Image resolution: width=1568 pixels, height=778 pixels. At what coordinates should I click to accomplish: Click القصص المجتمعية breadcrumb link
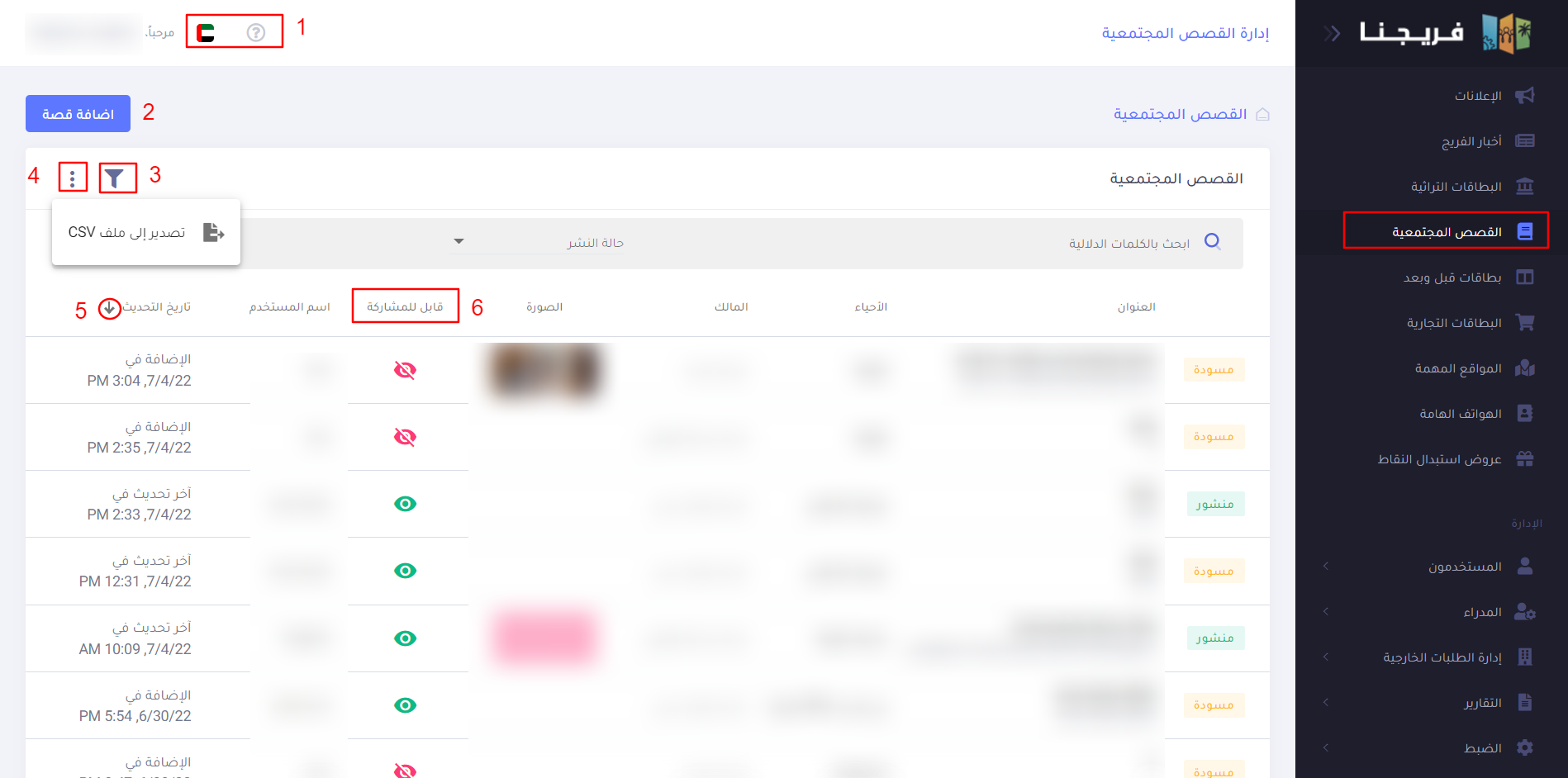pyautogui.click(x=1180, y=114)
